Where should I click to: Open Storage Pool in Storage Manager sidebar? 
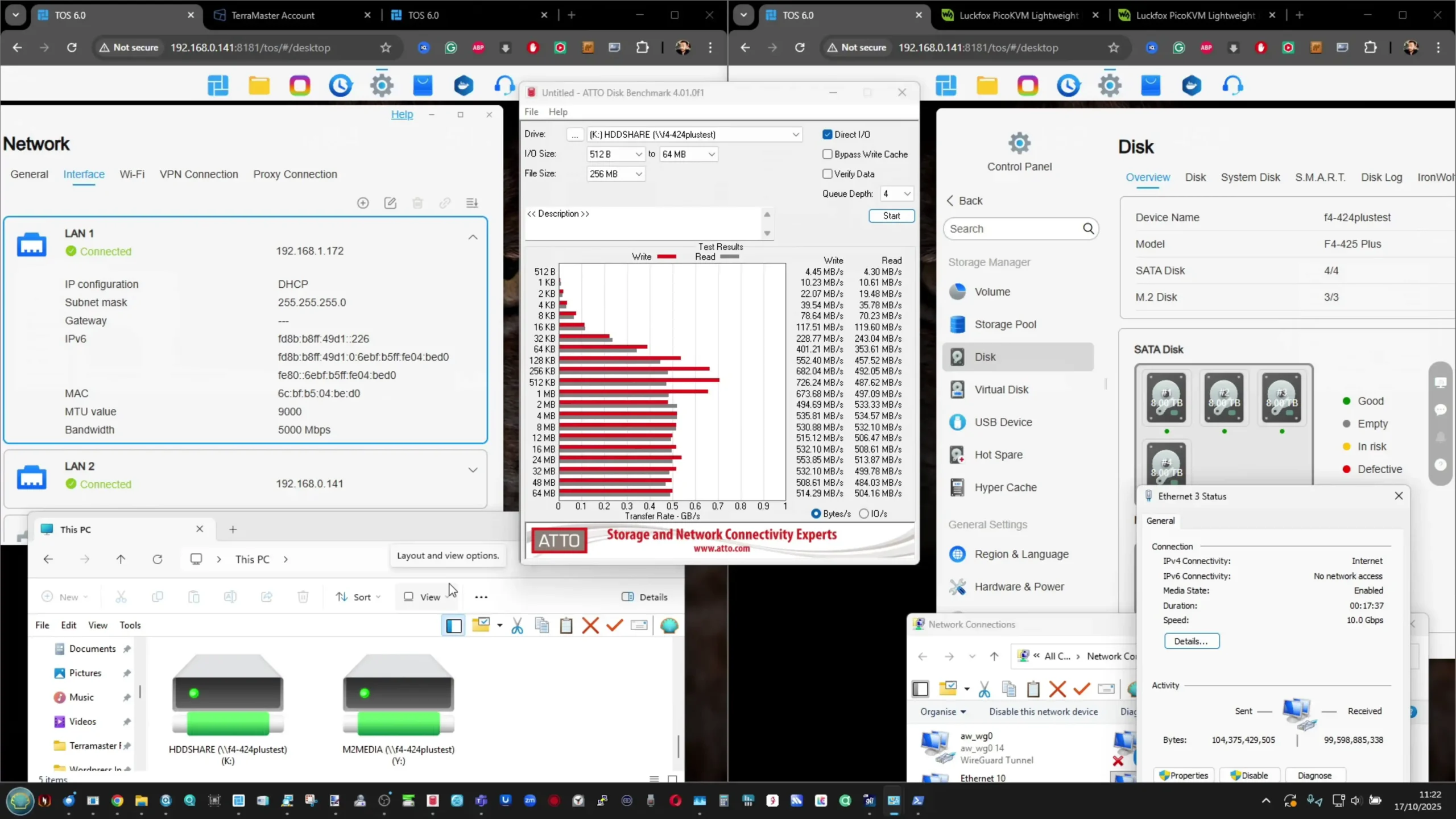(x=1005, y=324)
